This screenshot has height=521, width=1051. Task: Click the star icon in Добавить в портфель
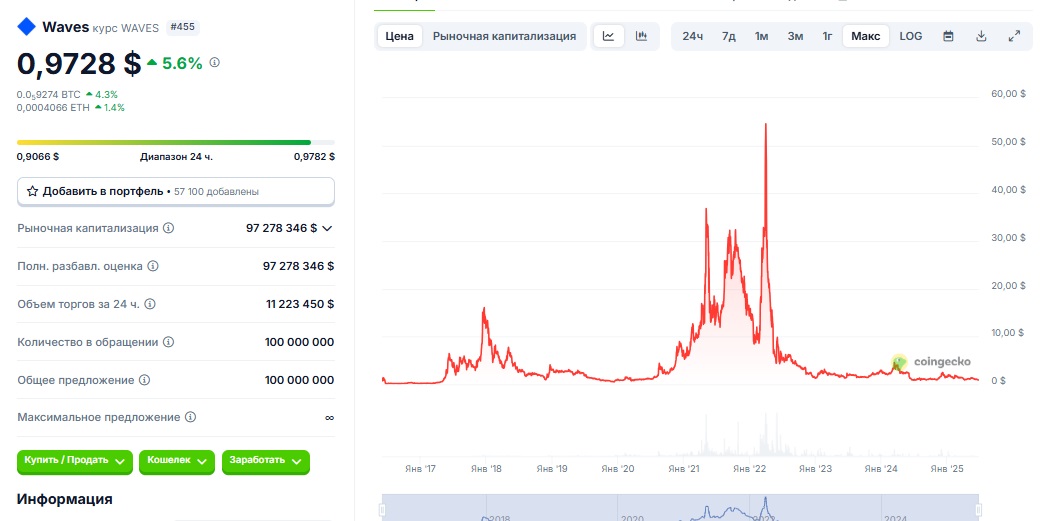tap(32, 191)
